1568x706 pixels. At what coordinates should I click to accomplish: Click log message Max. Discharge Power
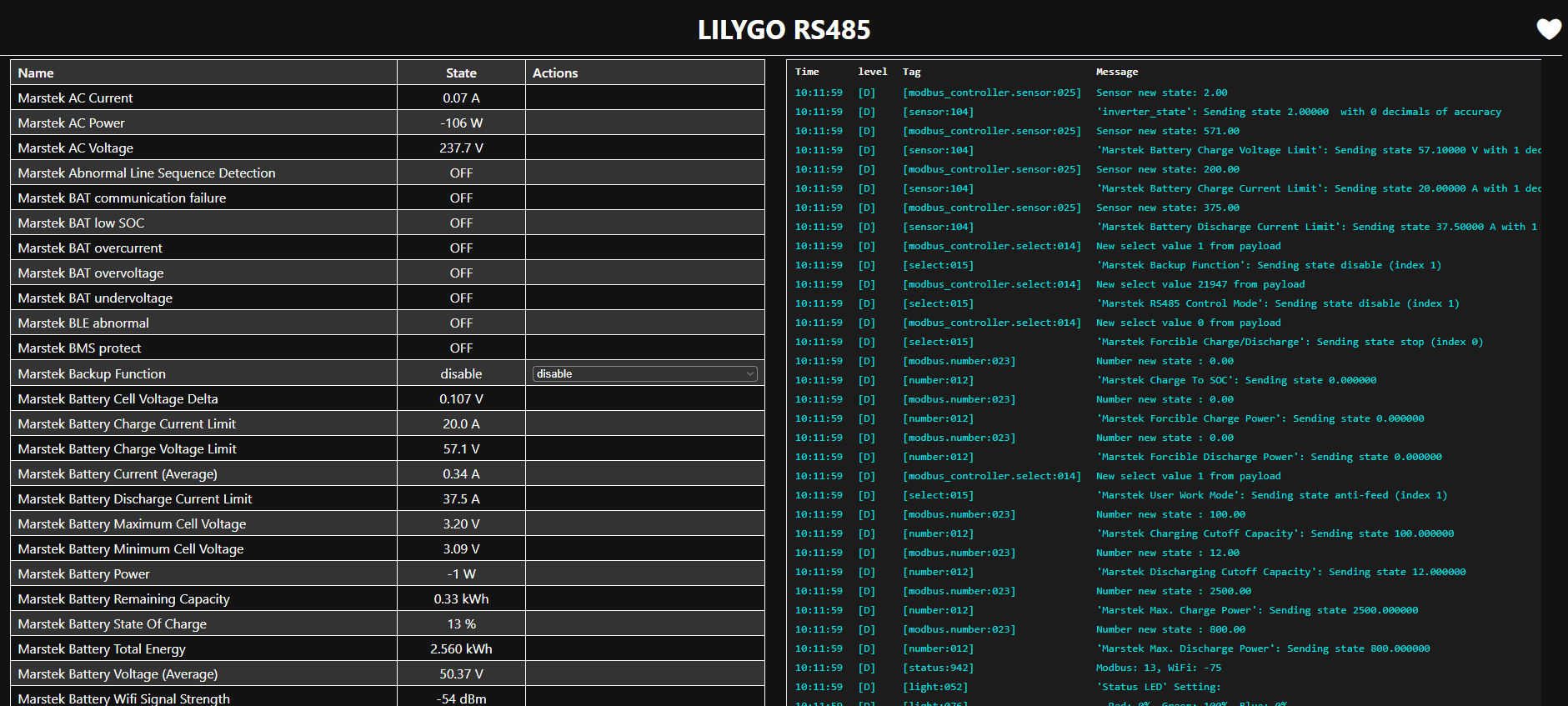tap(1263, 648)
